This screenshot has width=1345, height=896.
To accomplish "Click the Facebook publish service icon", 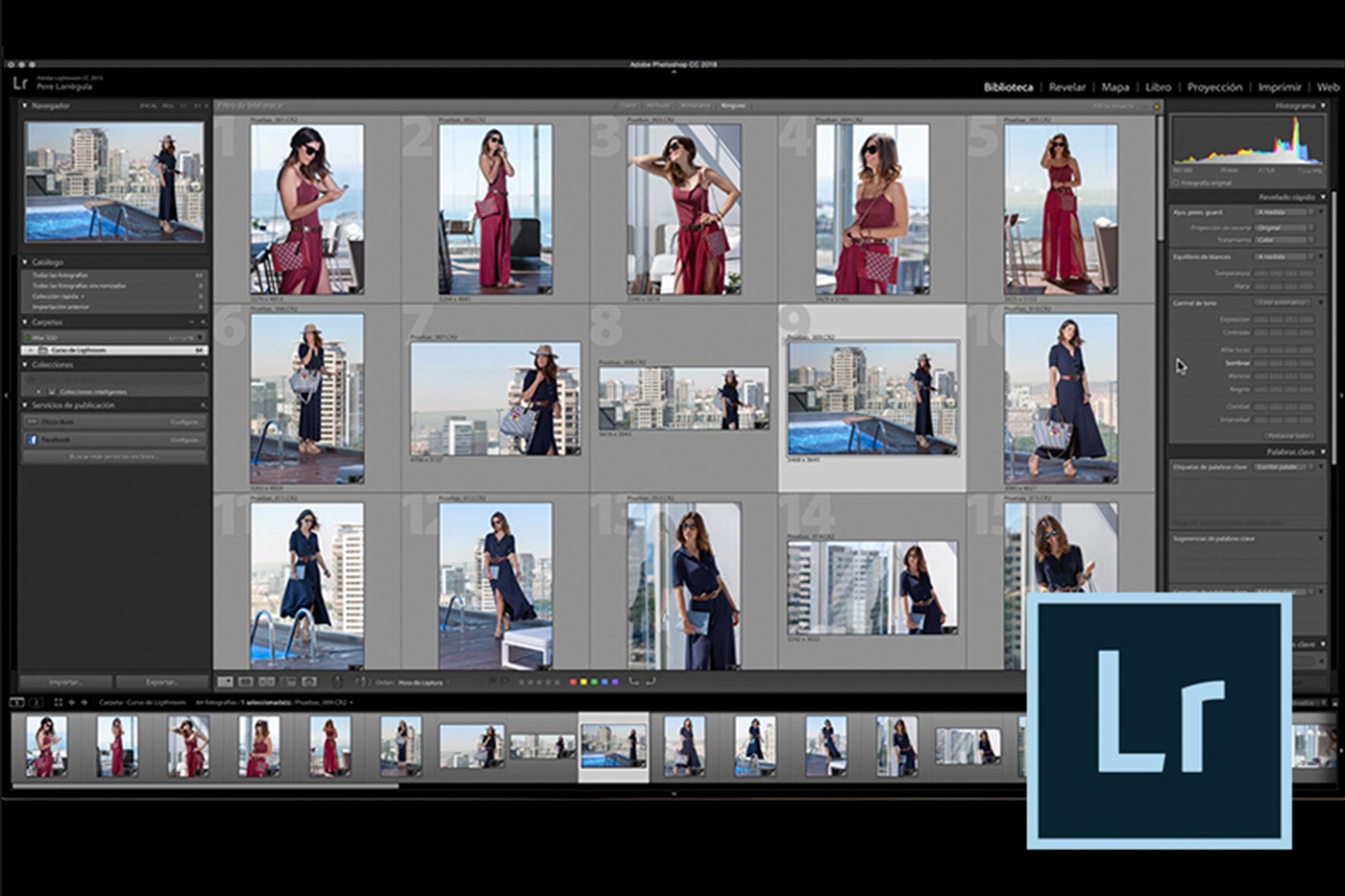I will (32, 439).
